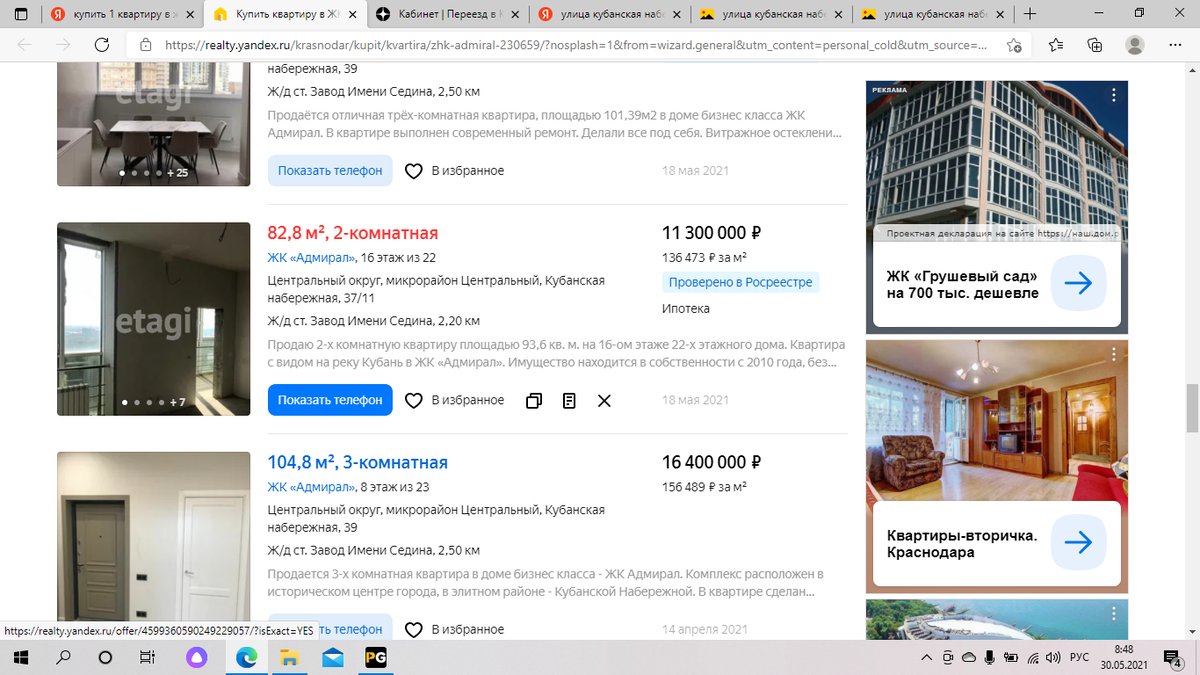Screen dimensions: 1200x675
Task: Switch input language РУС
Action: coord(1079,657)
